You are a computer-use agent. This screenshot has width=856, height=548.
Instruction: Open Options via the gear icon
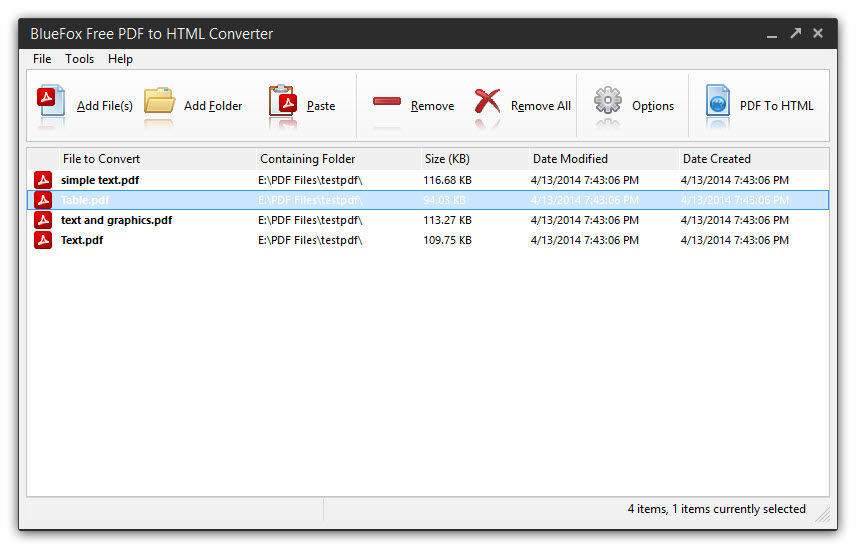pos(608,101)
